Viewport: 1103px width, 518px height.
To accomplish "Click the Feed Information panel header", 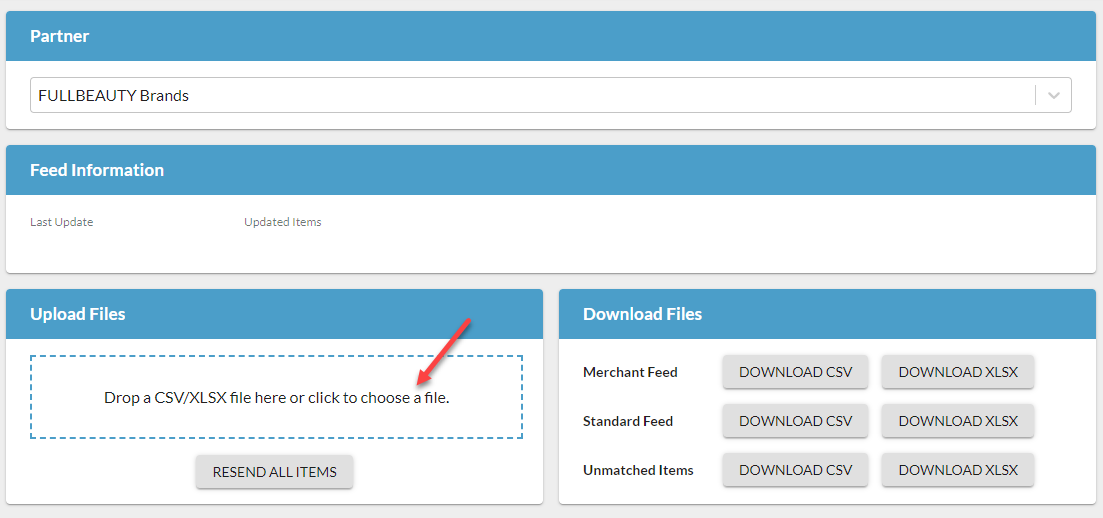I will coord(97,170).
